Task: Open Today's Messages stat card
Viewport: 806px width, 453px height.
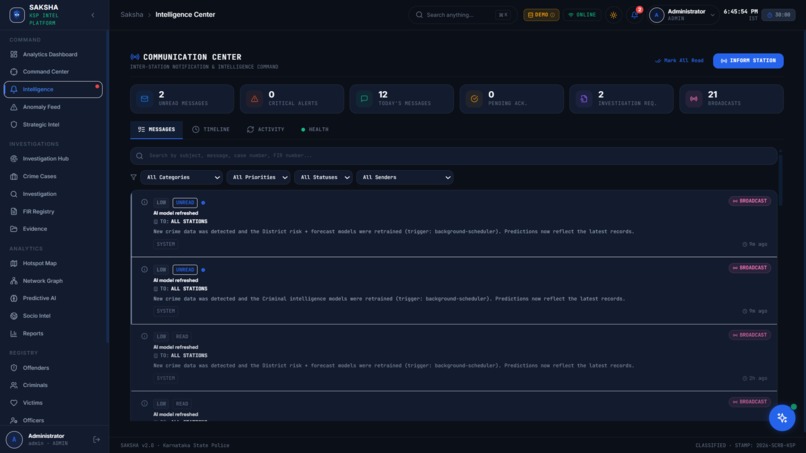Action: 401,99
